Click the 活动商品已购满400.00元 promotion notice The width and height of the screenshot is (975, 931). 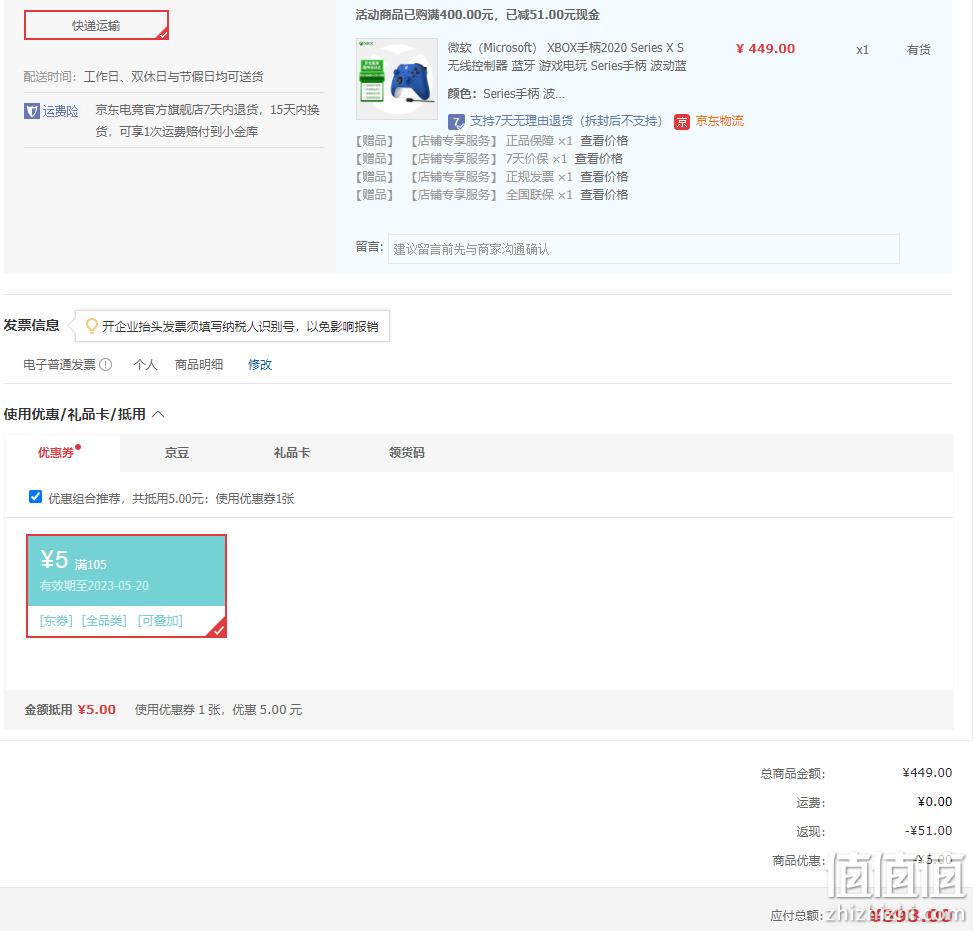coord(478,15)
